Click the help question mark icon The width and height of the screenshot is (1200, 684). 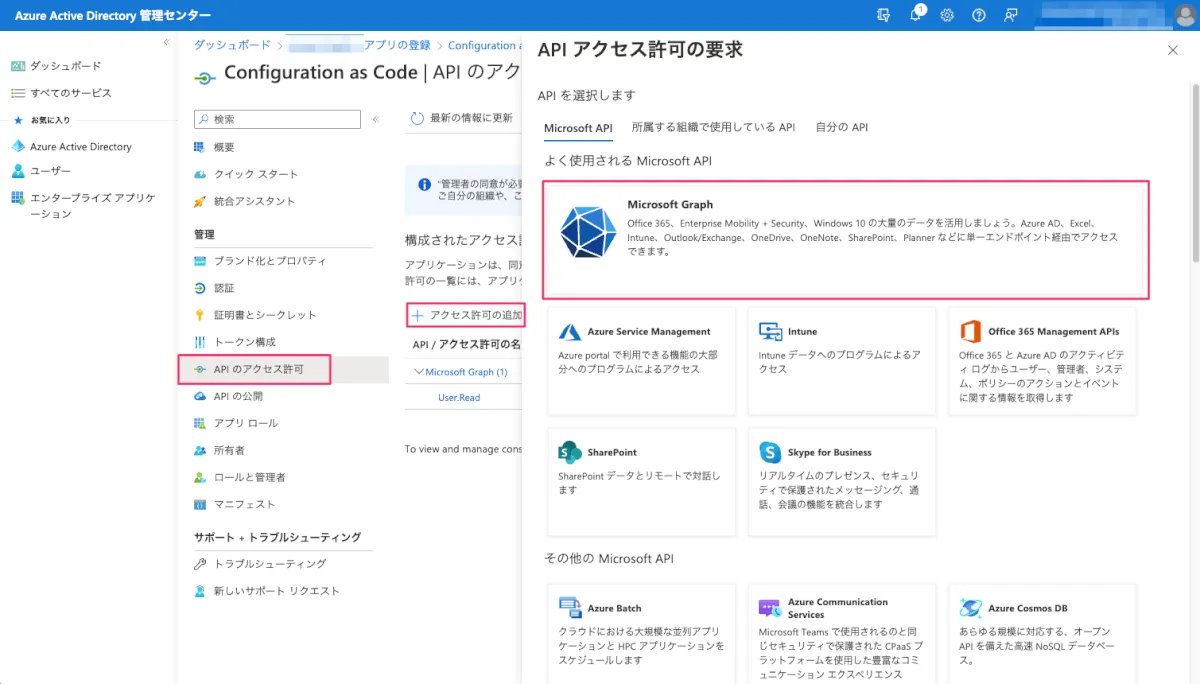tap(979, 15)
